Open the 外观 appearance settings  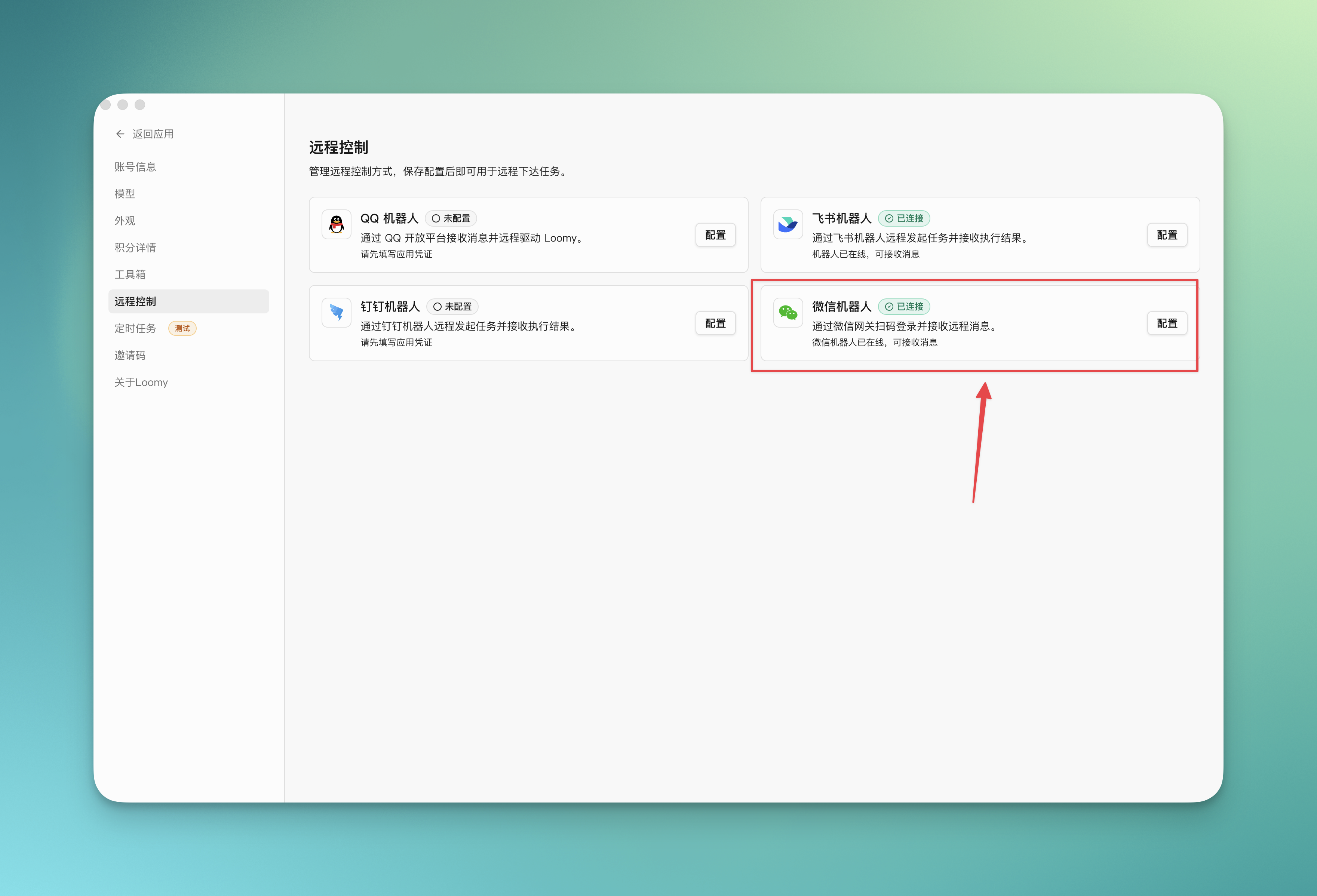tap(125, 221)
